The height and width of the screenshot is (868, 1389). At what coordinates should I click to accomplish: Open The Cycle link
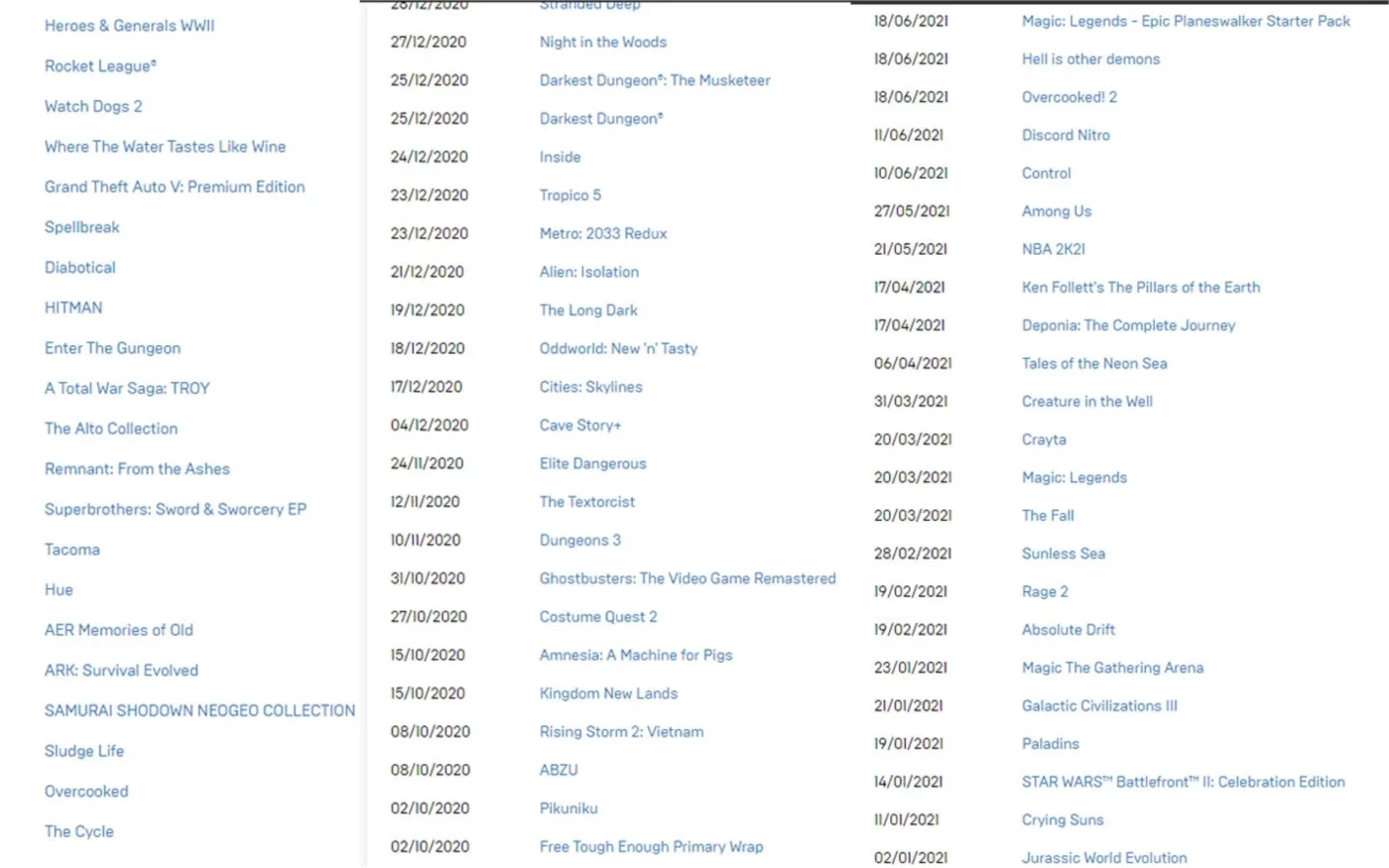point(78,831)
